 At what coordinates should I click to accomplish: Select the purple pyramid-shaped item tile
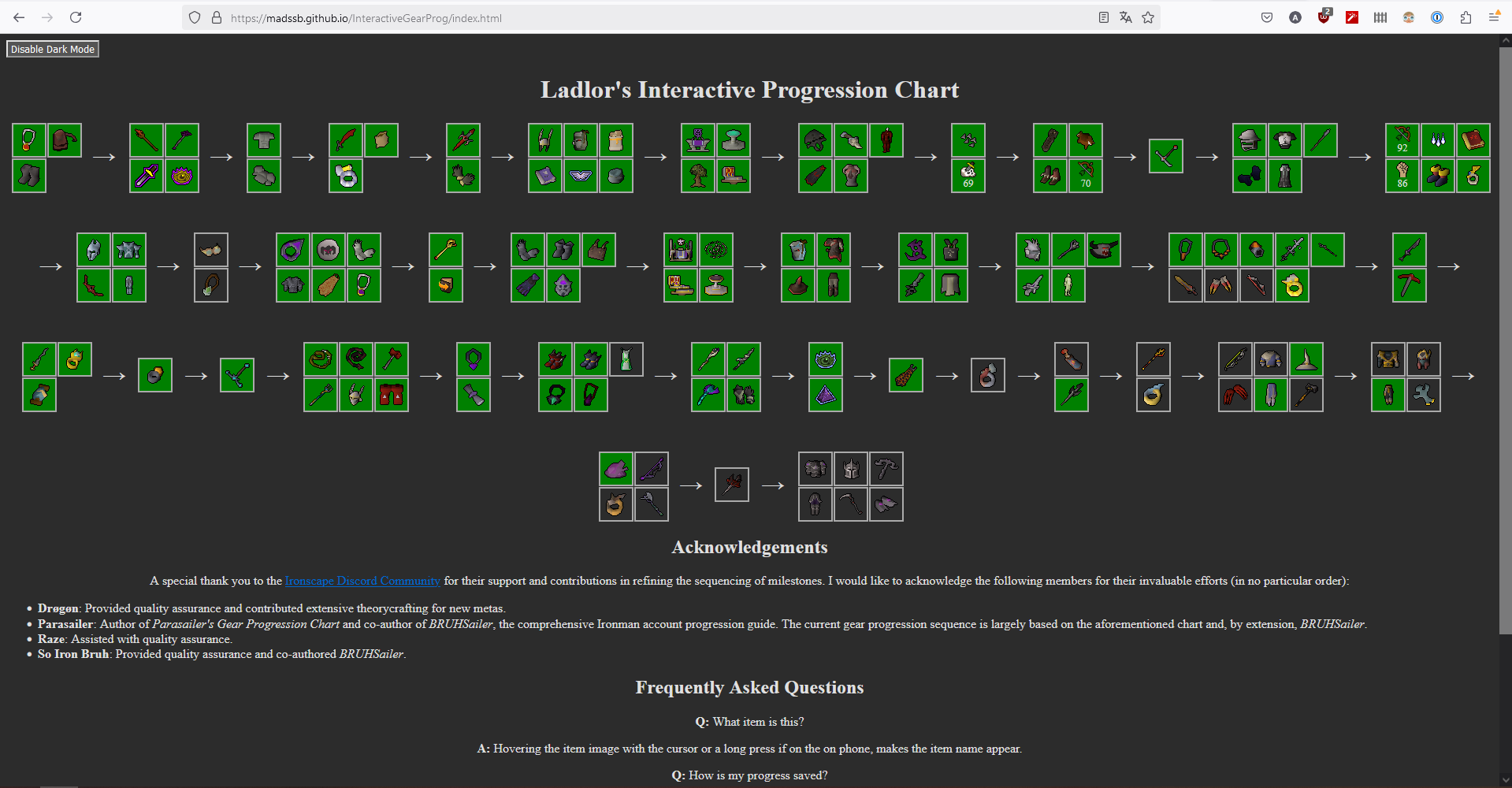826,395
